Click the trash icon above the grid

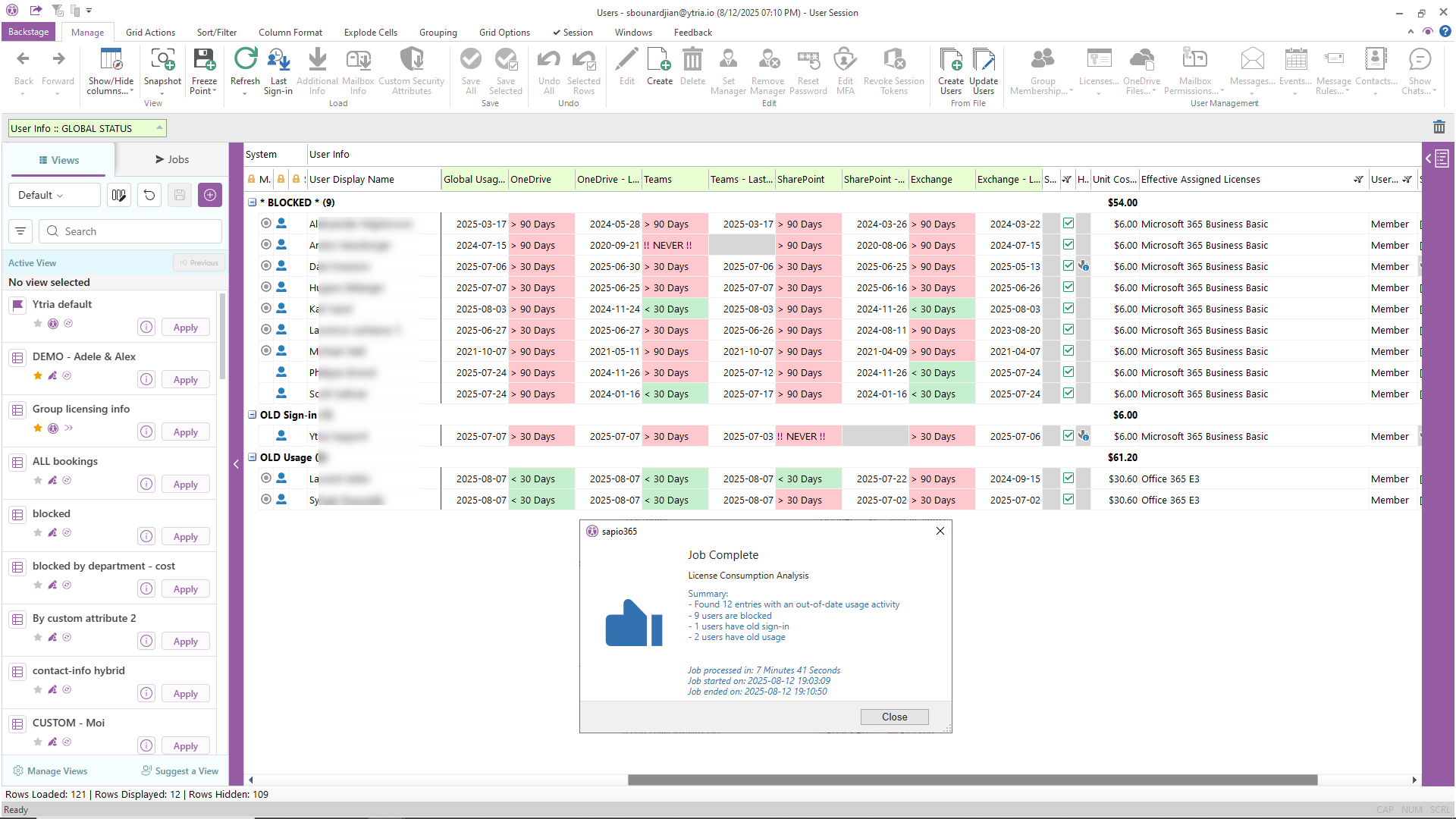pyautogui.click(x=1439, y=127)
